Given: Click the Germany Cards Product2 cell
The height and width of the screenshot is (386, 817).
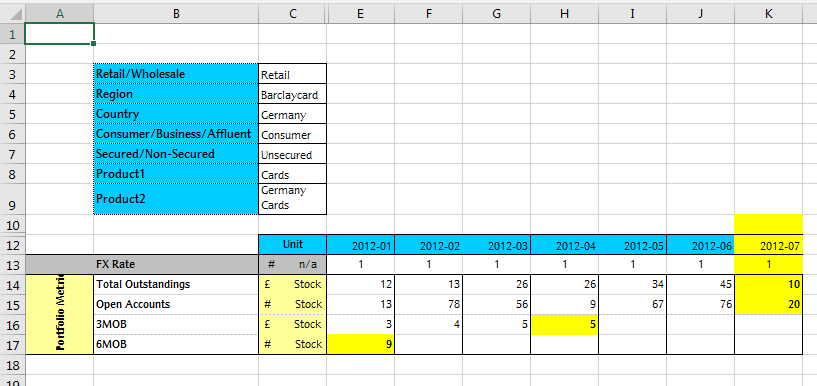Looking at the screenshot, I should click(x=293, y=198).
